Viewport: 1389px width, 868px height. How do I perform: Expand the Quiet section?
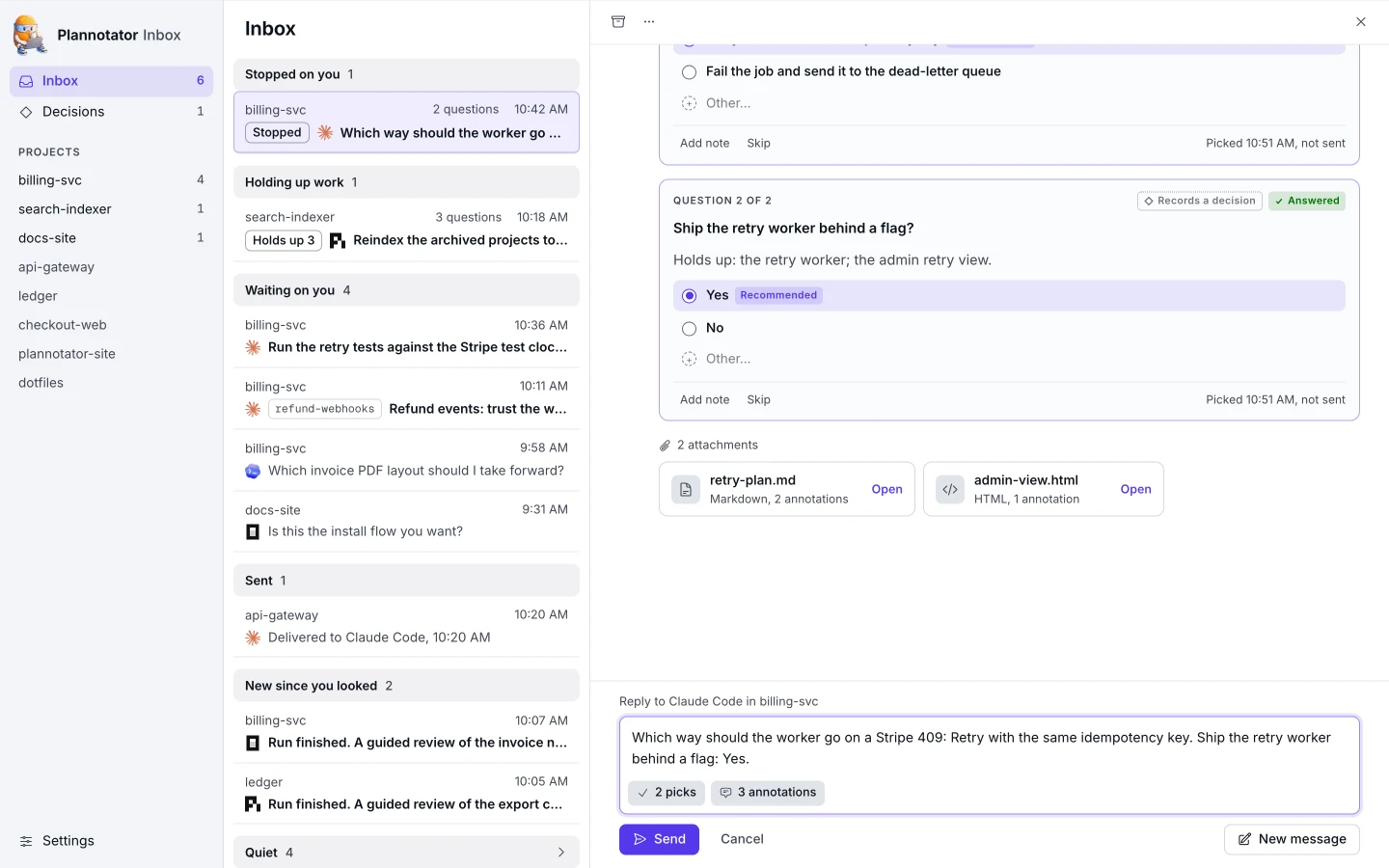pos(406,853)
